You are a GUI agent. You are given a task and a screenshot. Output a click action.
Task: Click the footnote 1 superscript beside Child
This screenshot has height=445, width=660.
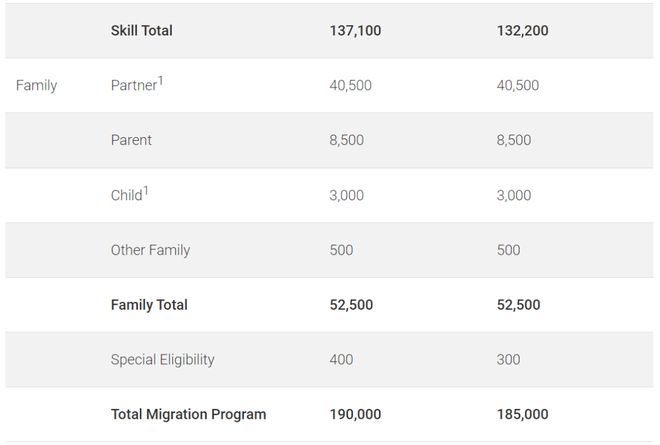146,191
